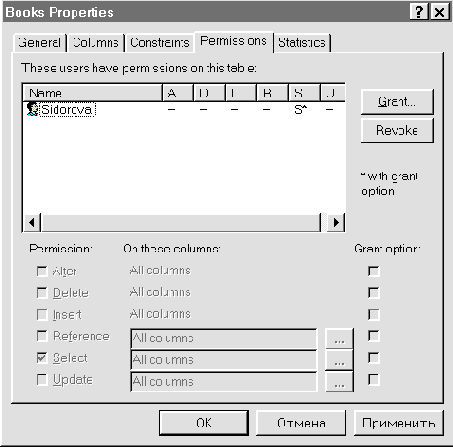Close the Books Properties dialog

[x=440, y=12]
